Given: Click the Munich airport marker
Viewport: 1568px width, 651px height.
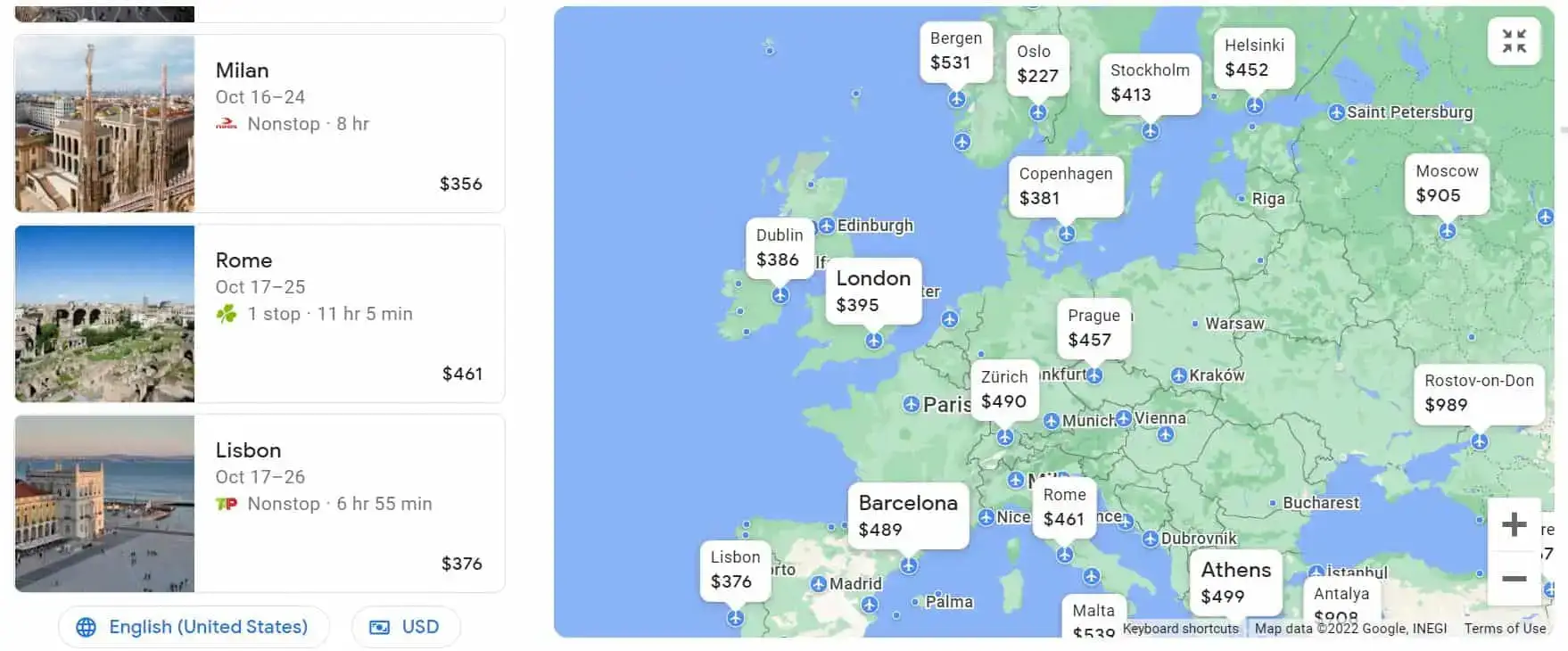Looking at the screenshot, I should [1052, 421].
